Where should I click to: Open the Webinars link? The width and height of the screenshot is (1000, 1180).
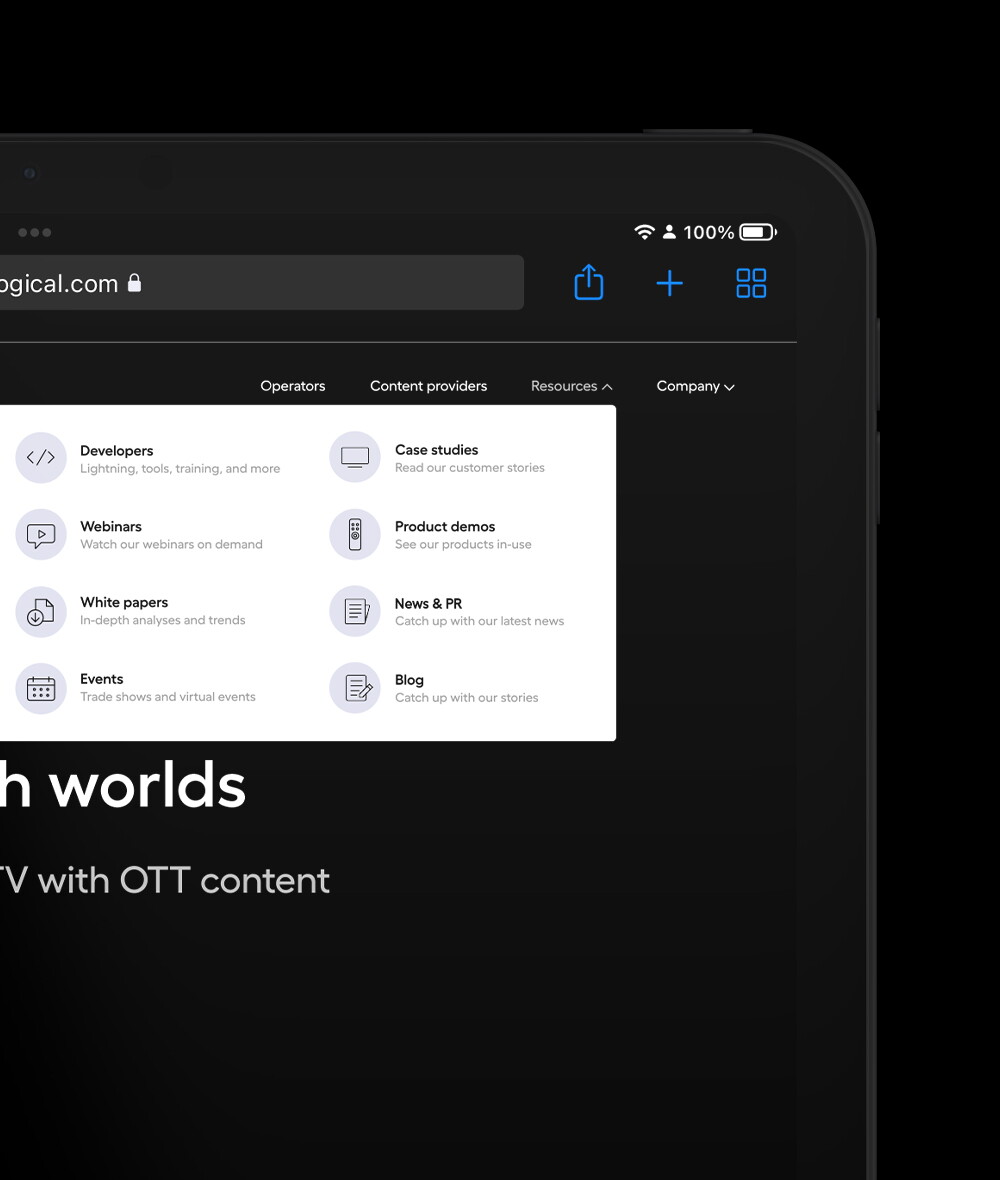[111, 527]
